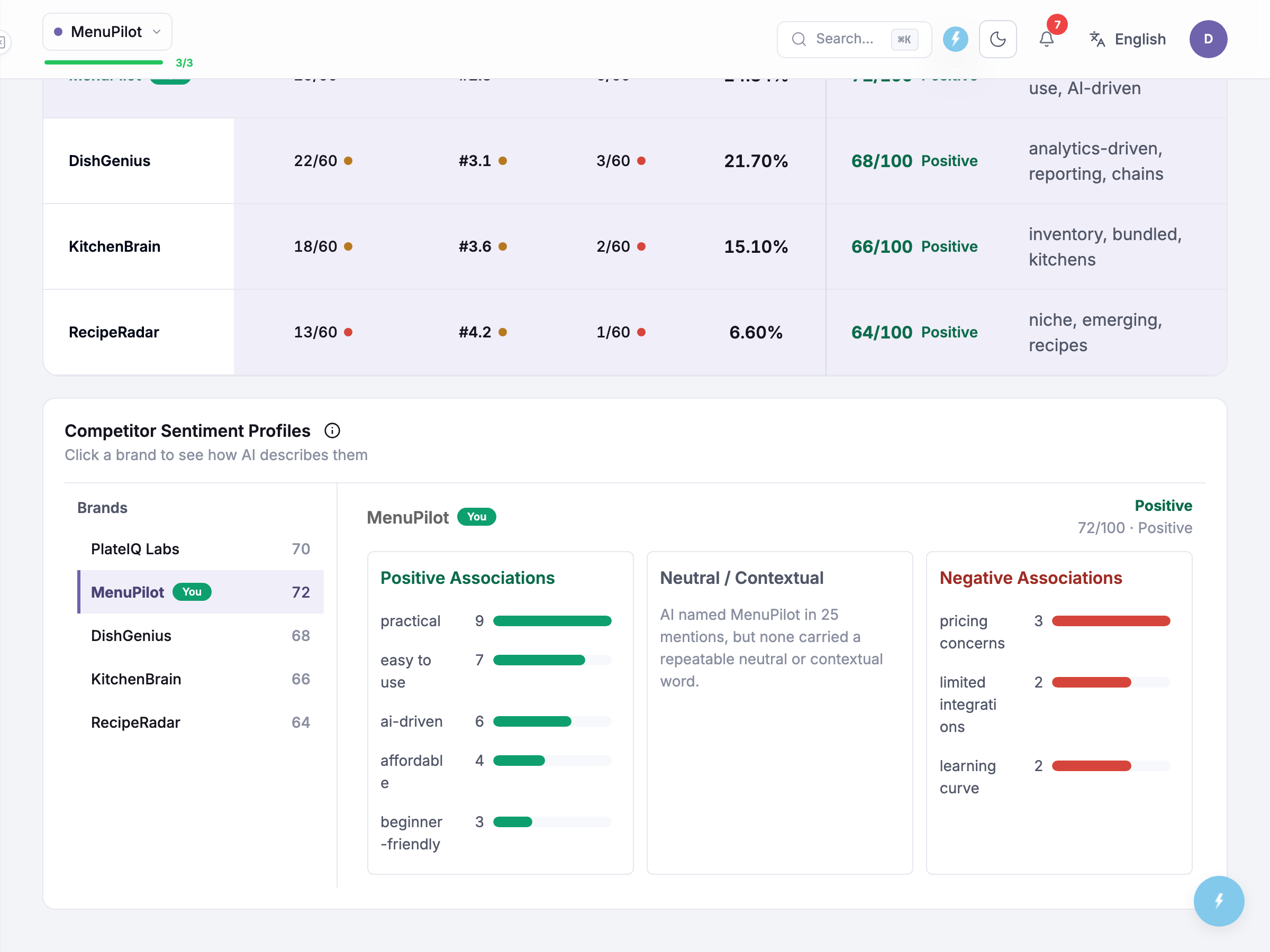Click the 6.60% share cell
Screen dimensions: 1270x952
(756, 332)
